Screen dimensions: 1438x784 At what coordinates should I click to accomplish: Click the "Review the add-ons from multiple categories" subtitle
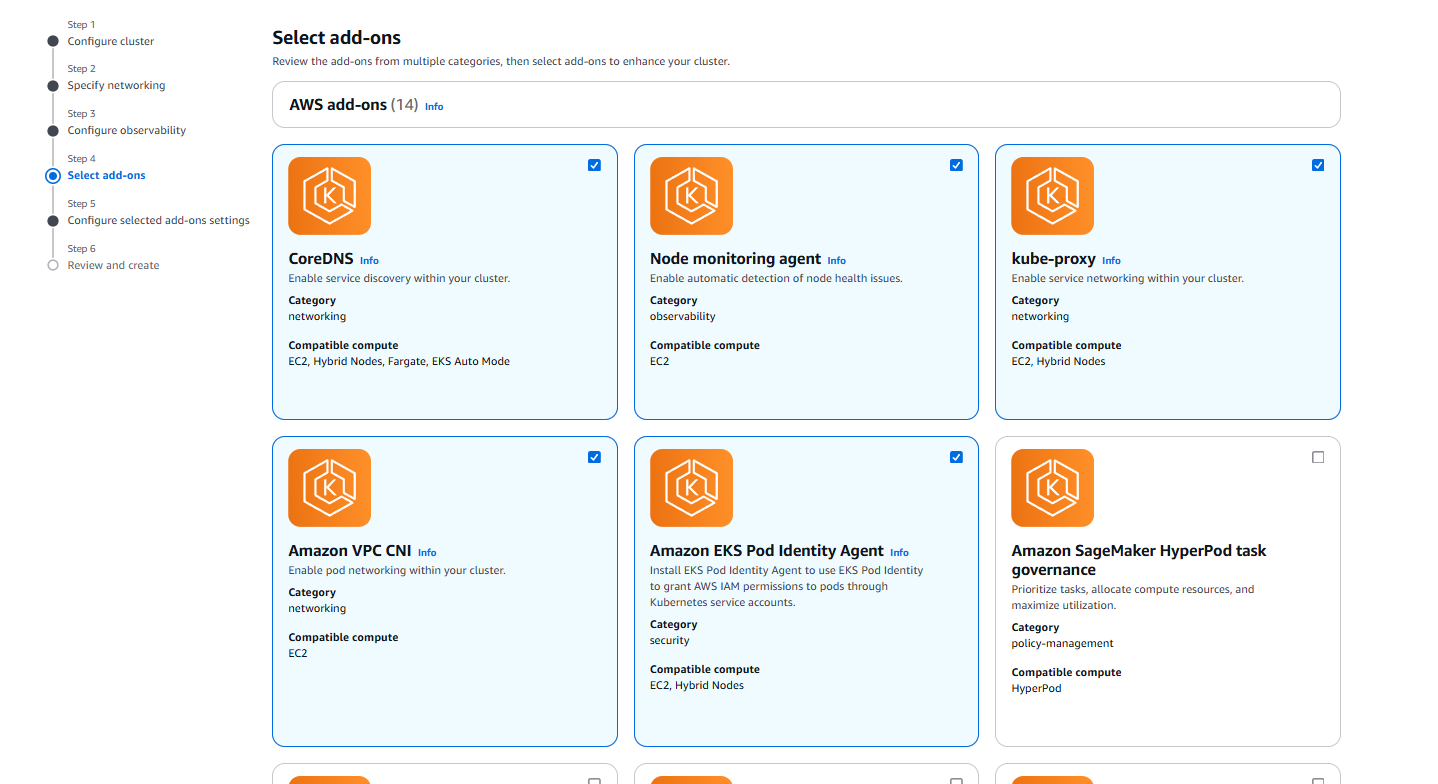coord(501,61)
